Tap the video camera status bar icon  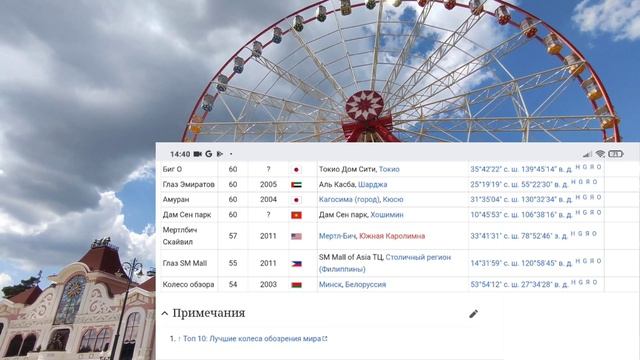pos(198,154)
